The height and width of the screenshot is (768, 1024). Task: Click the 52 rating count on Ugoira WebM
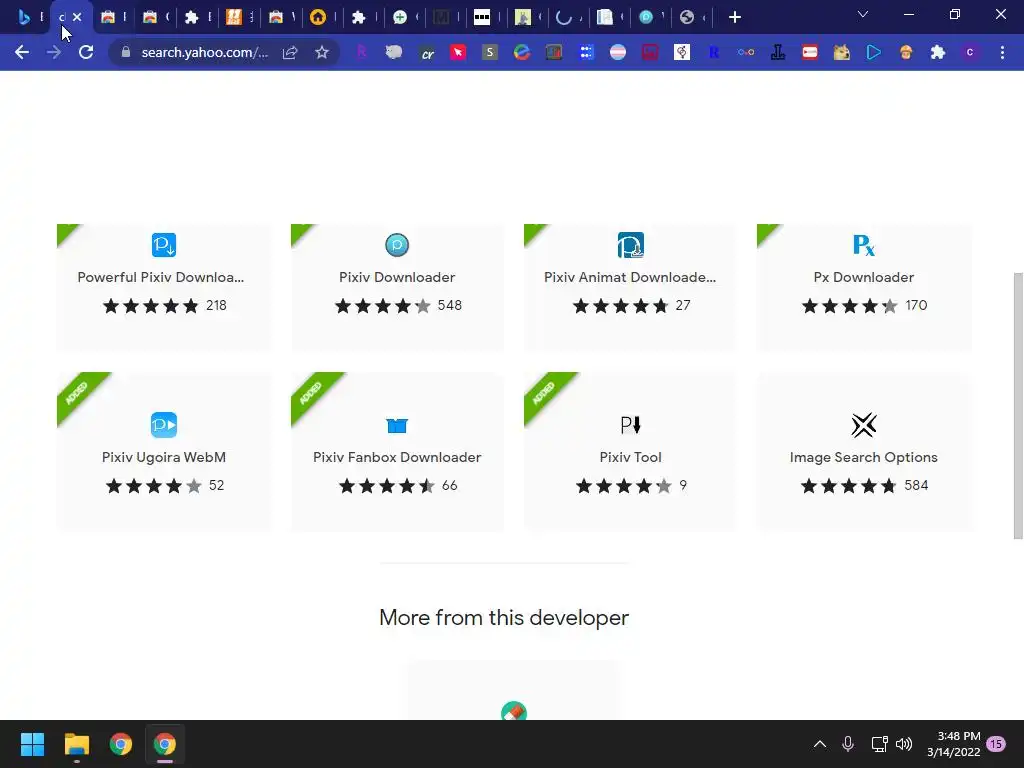coord(216,485)
